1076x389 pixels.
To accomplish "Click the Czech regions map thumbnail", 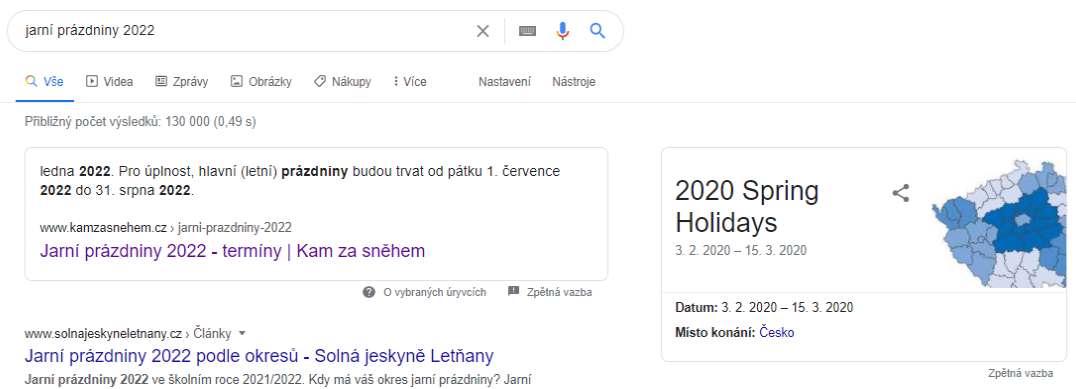I will pyautogui.click(x=998, y=222).
